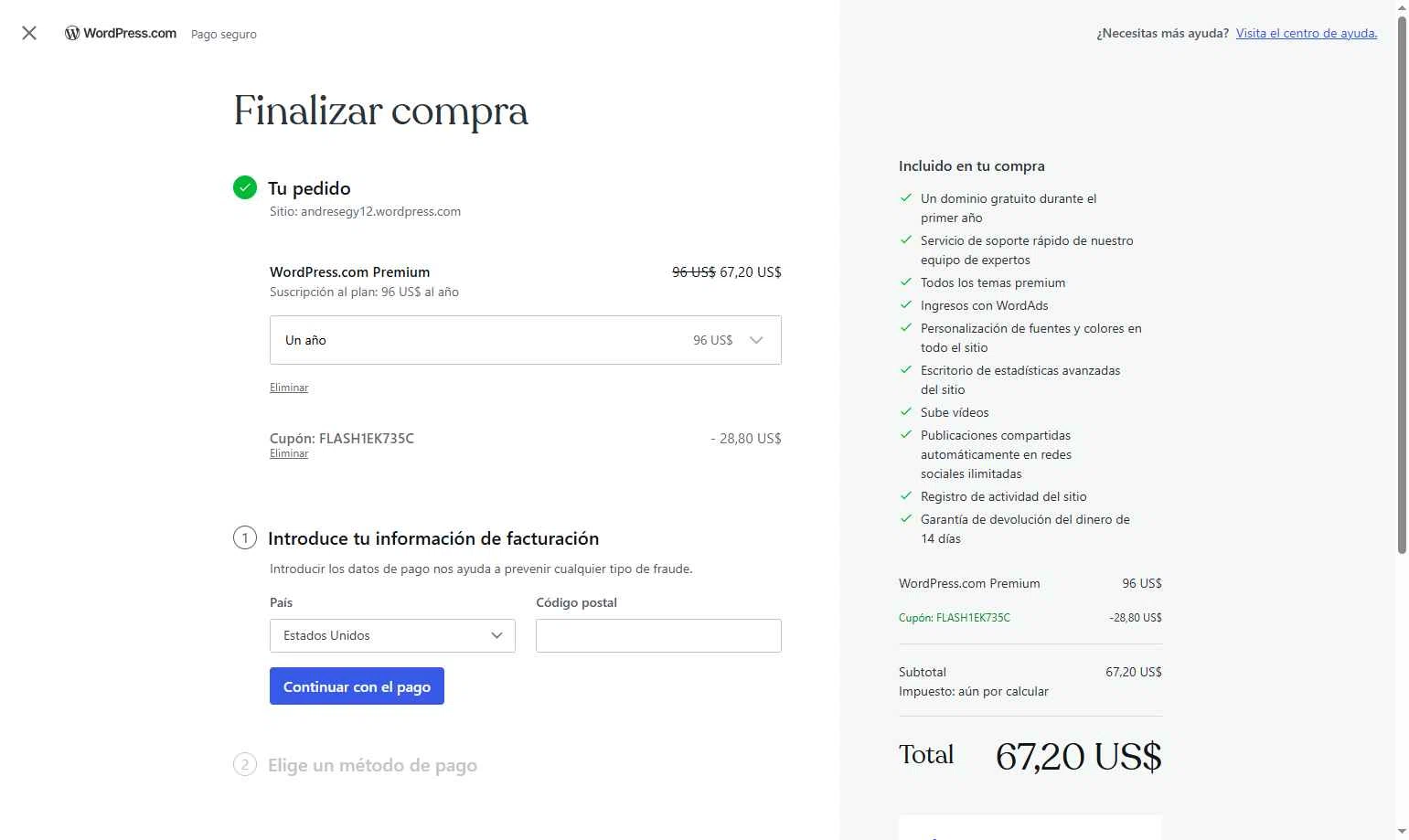Click the step 2 circle icon

coord(245,764)
